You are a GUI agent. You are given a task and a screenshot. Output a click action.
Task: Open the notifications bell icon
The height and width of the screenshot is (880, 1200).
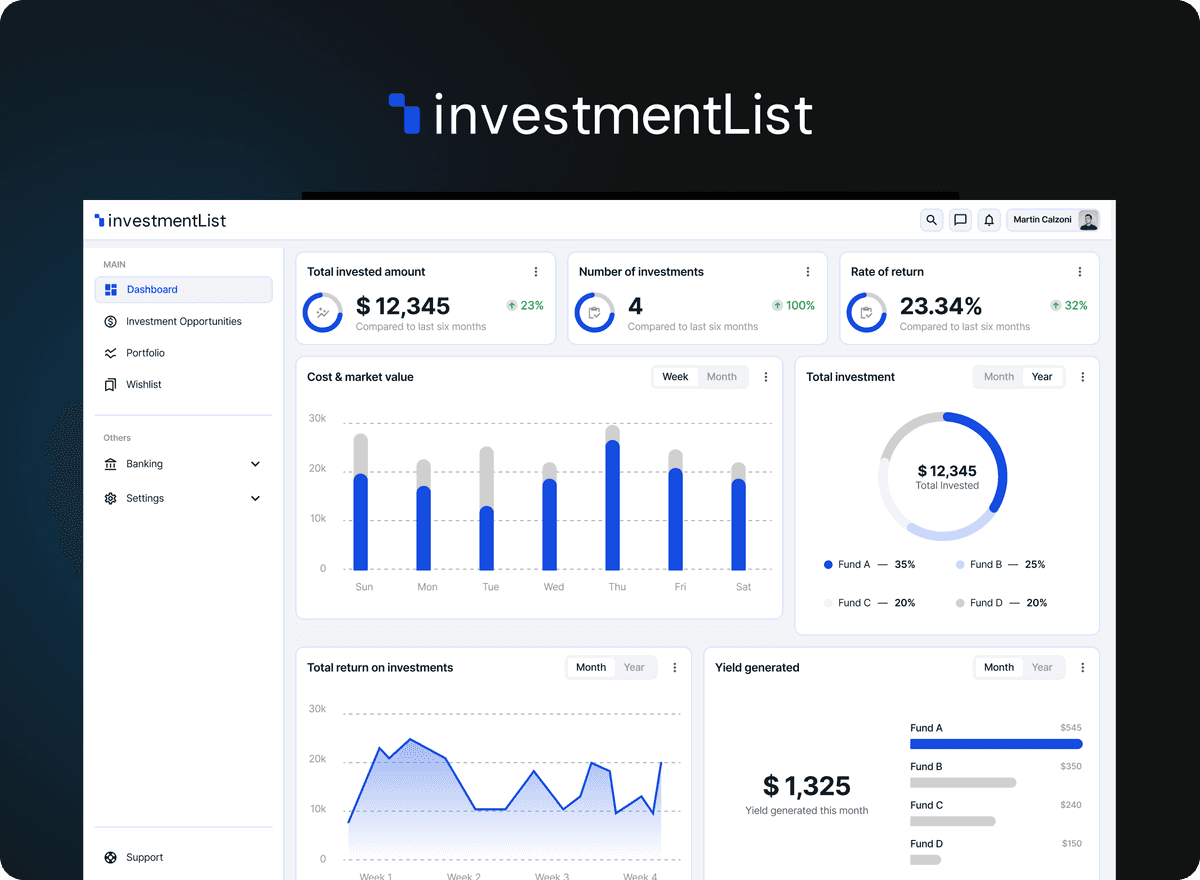(989, 220)
